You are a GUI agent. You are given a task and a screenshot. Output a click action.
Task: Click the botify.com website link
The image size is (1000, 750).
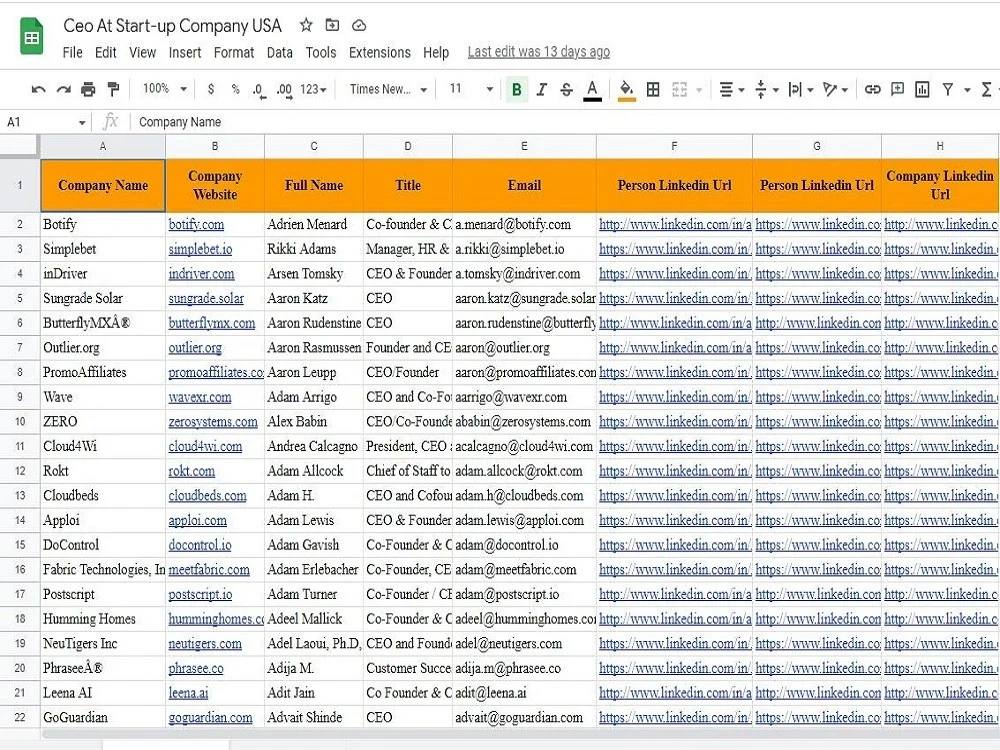click(196, 224)
